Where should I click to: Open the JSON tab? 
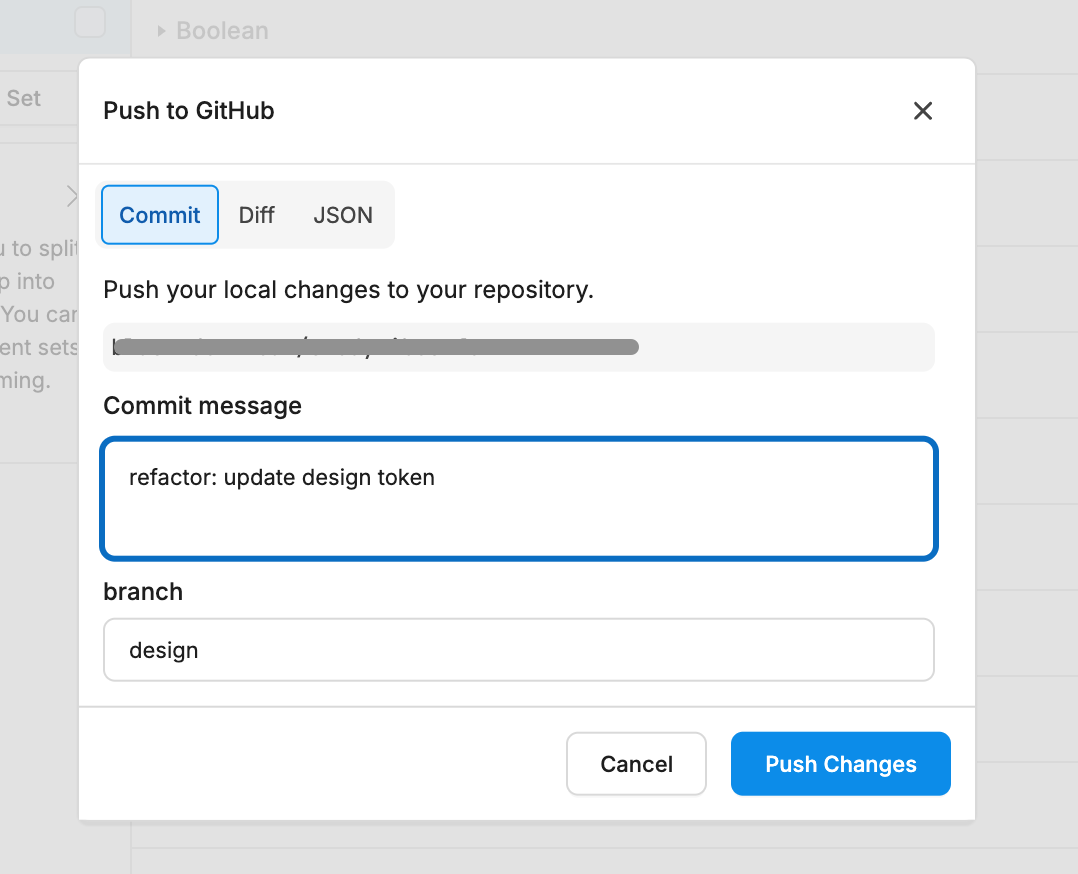(x=343, y=215)
